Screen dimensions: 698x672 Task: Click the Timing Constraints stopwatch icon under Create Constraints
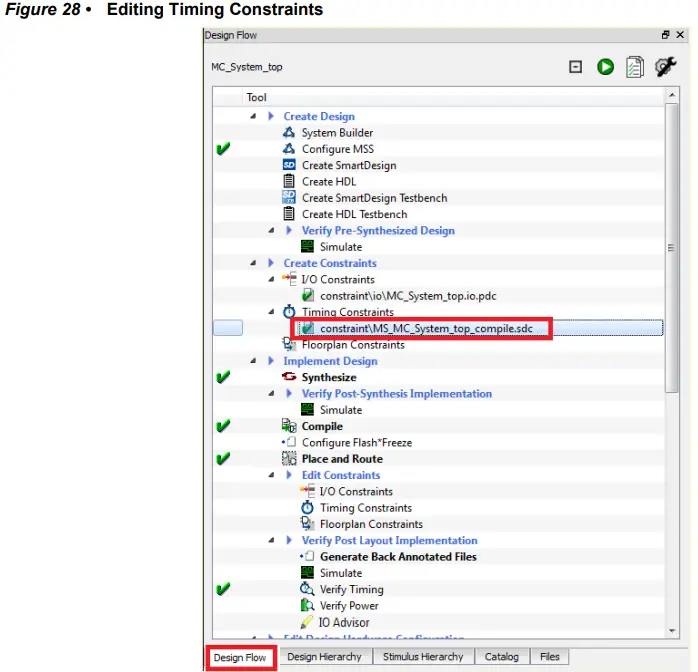(289, 312)
